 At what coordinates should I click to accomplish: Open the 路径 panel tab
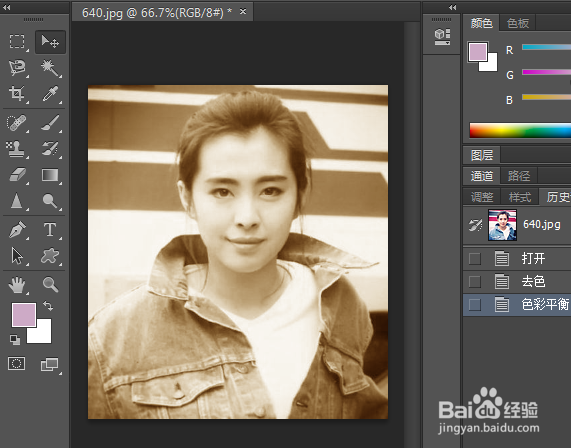[x=519, y=176]
